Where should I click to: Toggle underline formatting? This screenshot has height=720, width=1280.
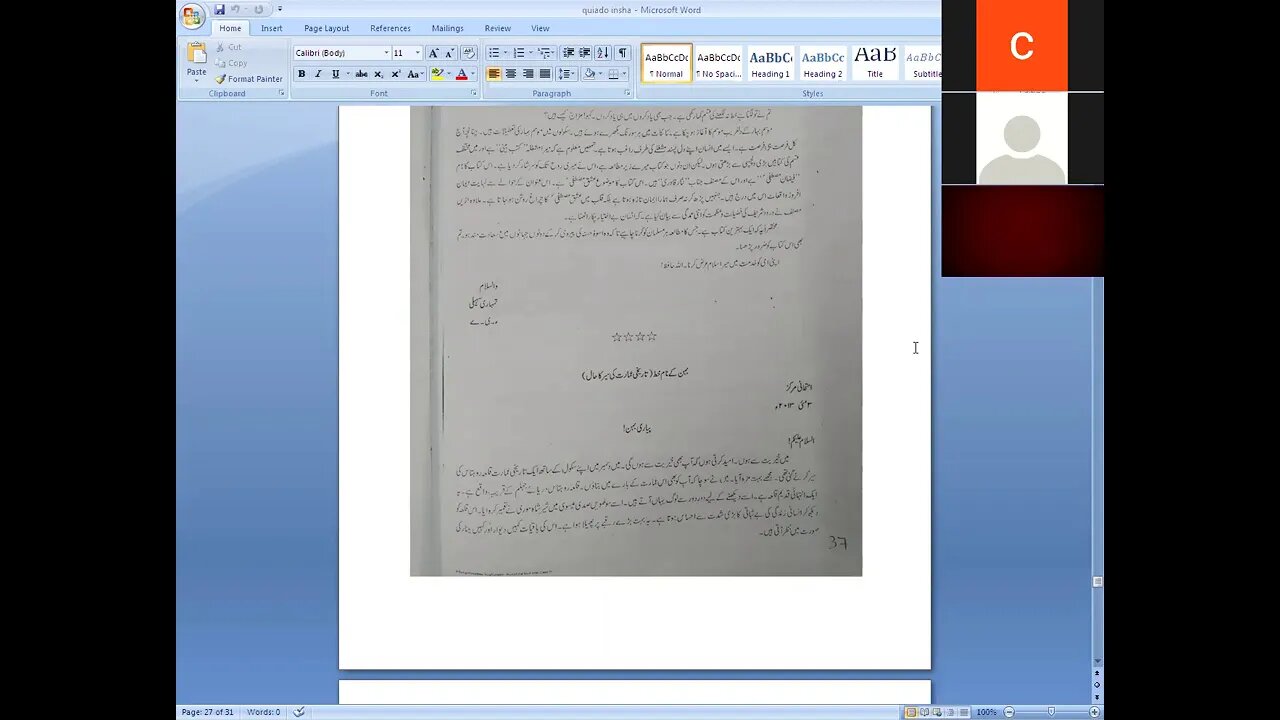tap(335, 74)
